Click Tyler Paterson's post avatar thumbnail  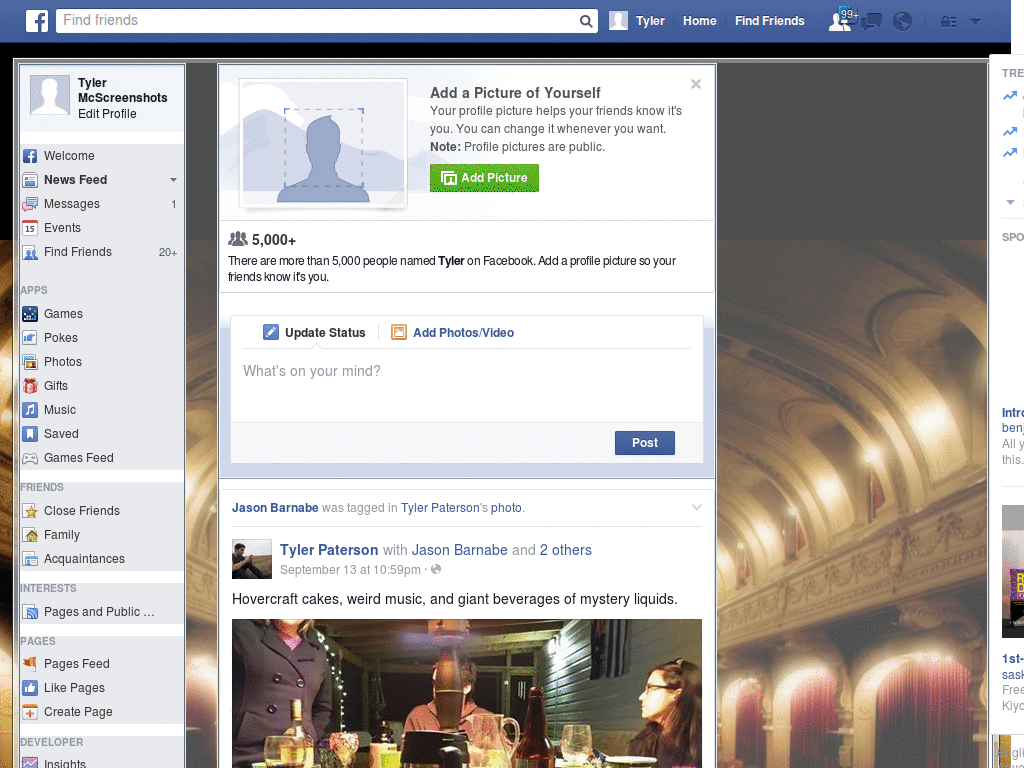point(251,559)
